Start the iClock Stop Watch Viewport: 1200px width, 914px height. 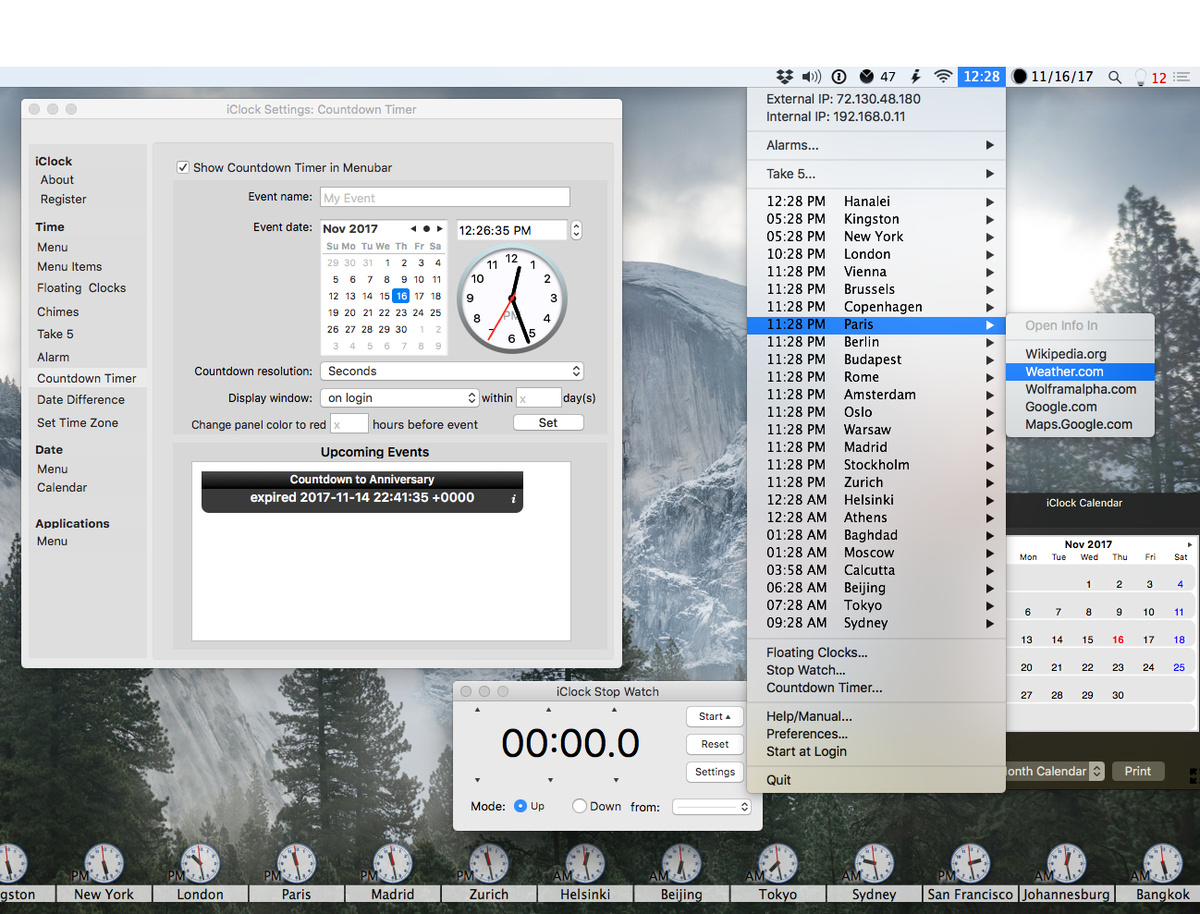[x=714, y=716]
